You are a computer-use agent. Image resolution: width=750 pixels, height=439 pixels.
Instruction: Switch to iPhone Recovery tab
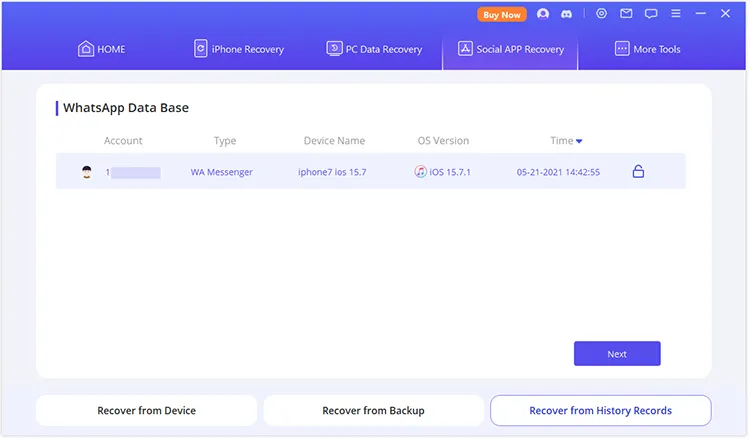coord(239,49)
